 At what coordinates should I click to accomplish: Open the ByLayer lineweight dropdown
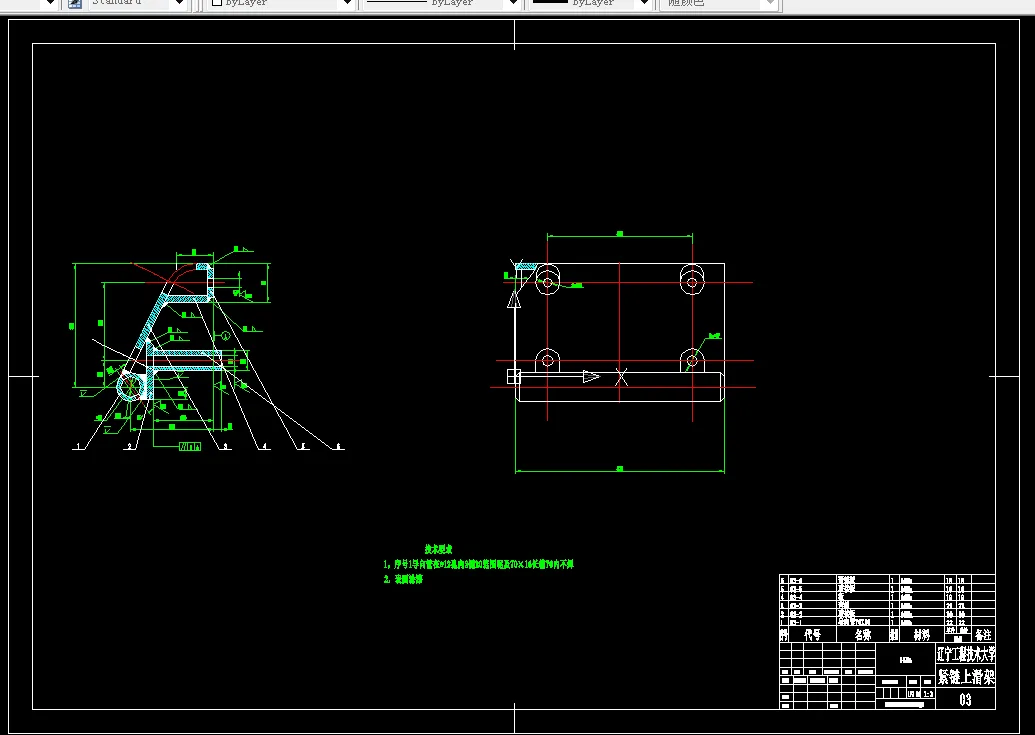644,3
